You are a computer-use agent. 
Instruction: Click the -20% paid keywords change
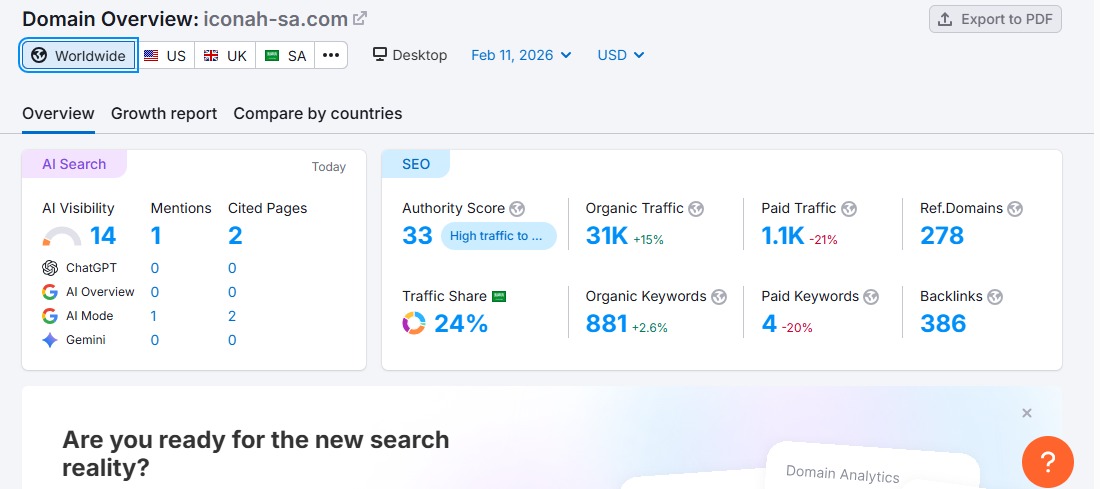[797, 328]
